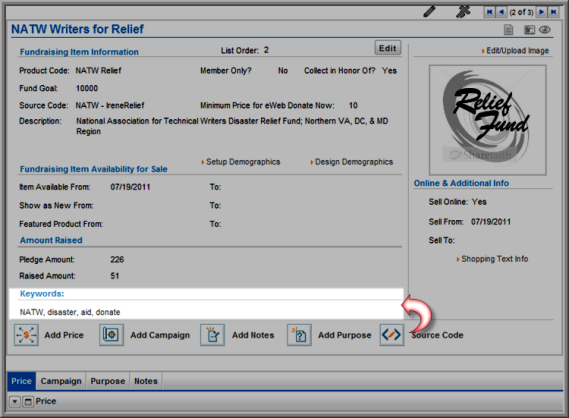Click the Add Notes label
The height and width of the screenshot is (418, 569).
click(x=253, y=335)
